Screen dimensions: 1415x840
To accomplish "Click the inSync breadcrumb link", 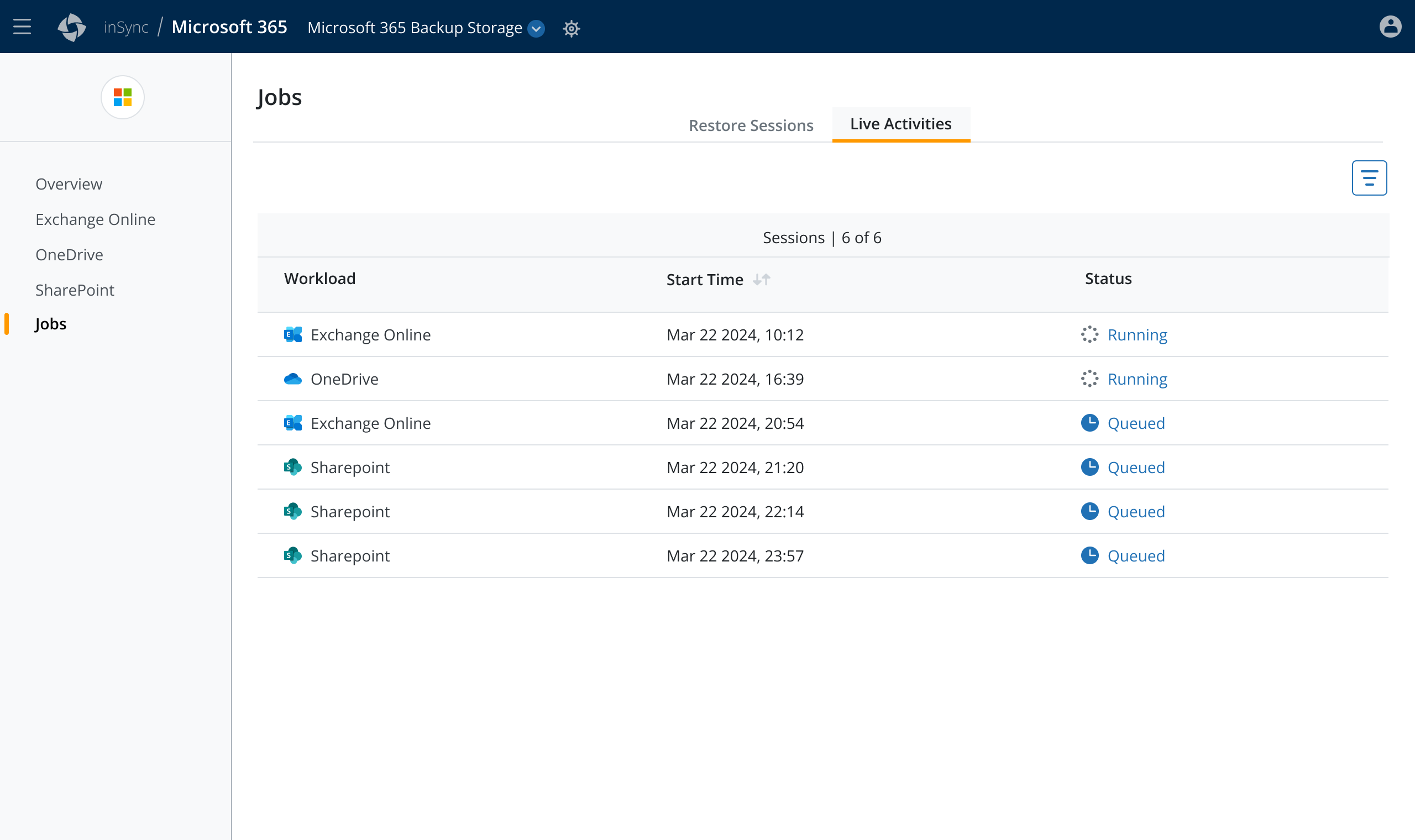I will click(x=125, y=27).
